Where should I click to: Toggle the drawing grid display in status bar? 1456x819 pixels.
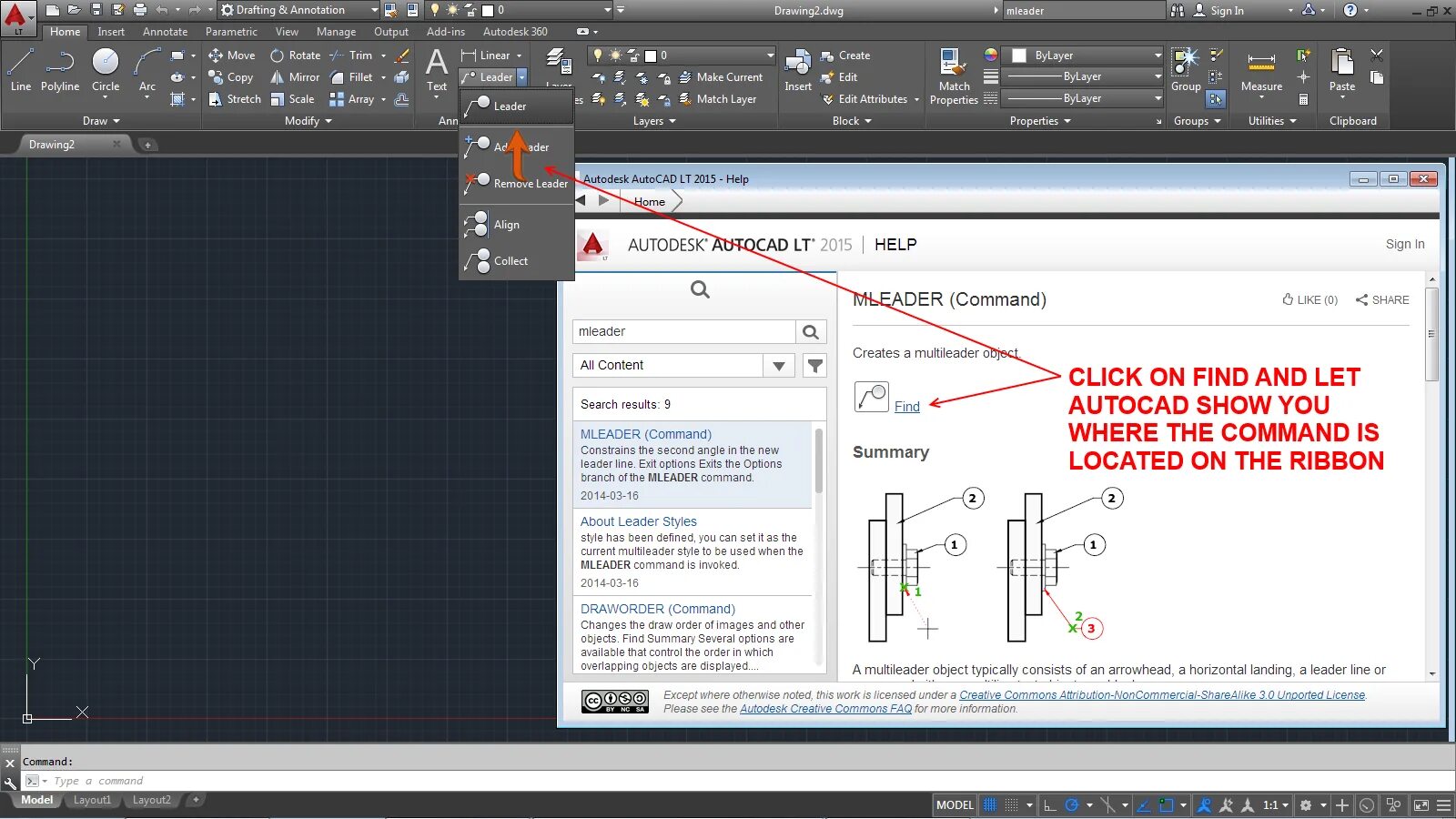click(x=989, y=805)
